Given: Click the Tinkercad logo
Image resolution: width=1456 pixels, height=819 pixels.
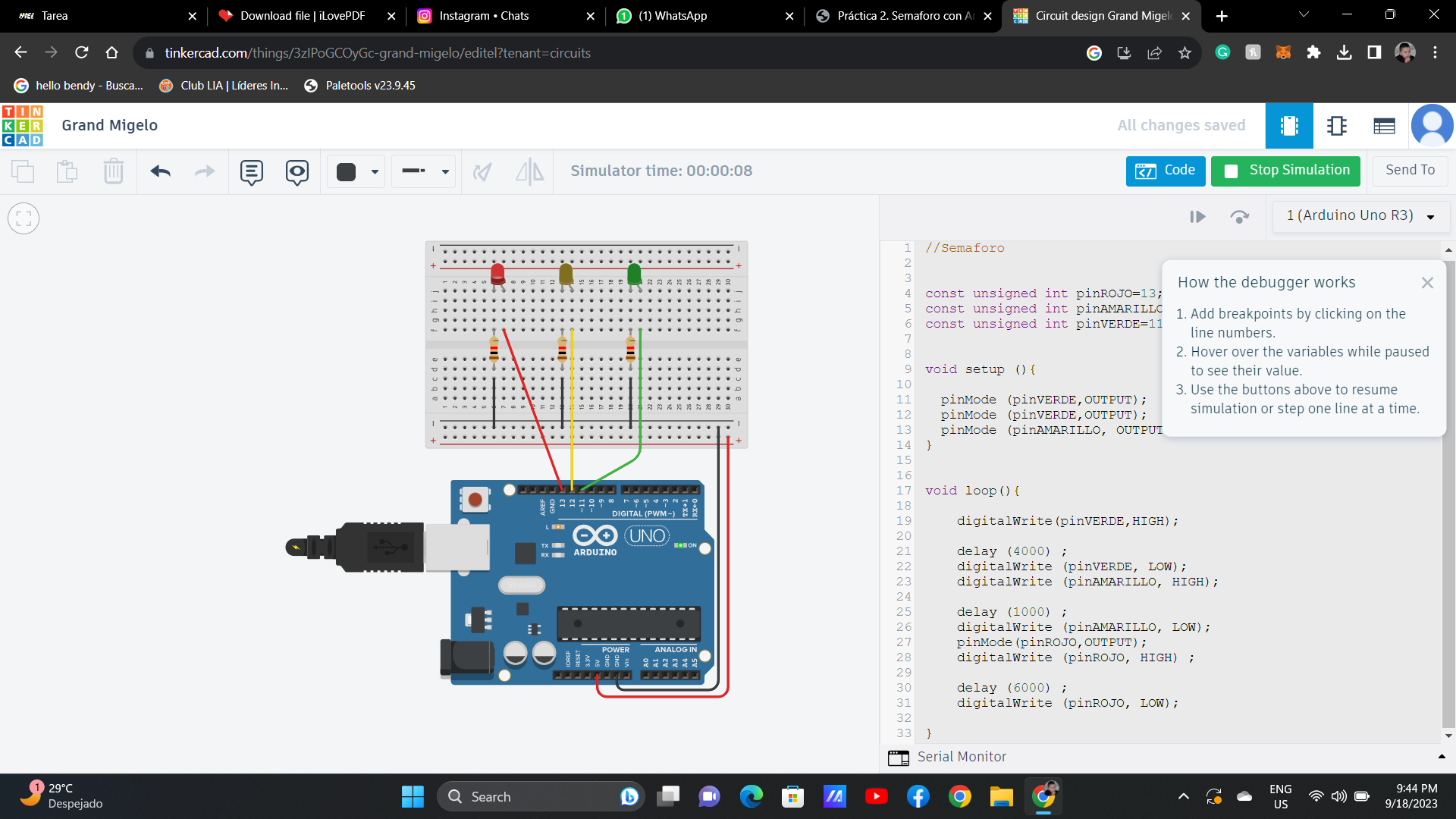Looking at the screenshot, I should (x=23, y=126).
